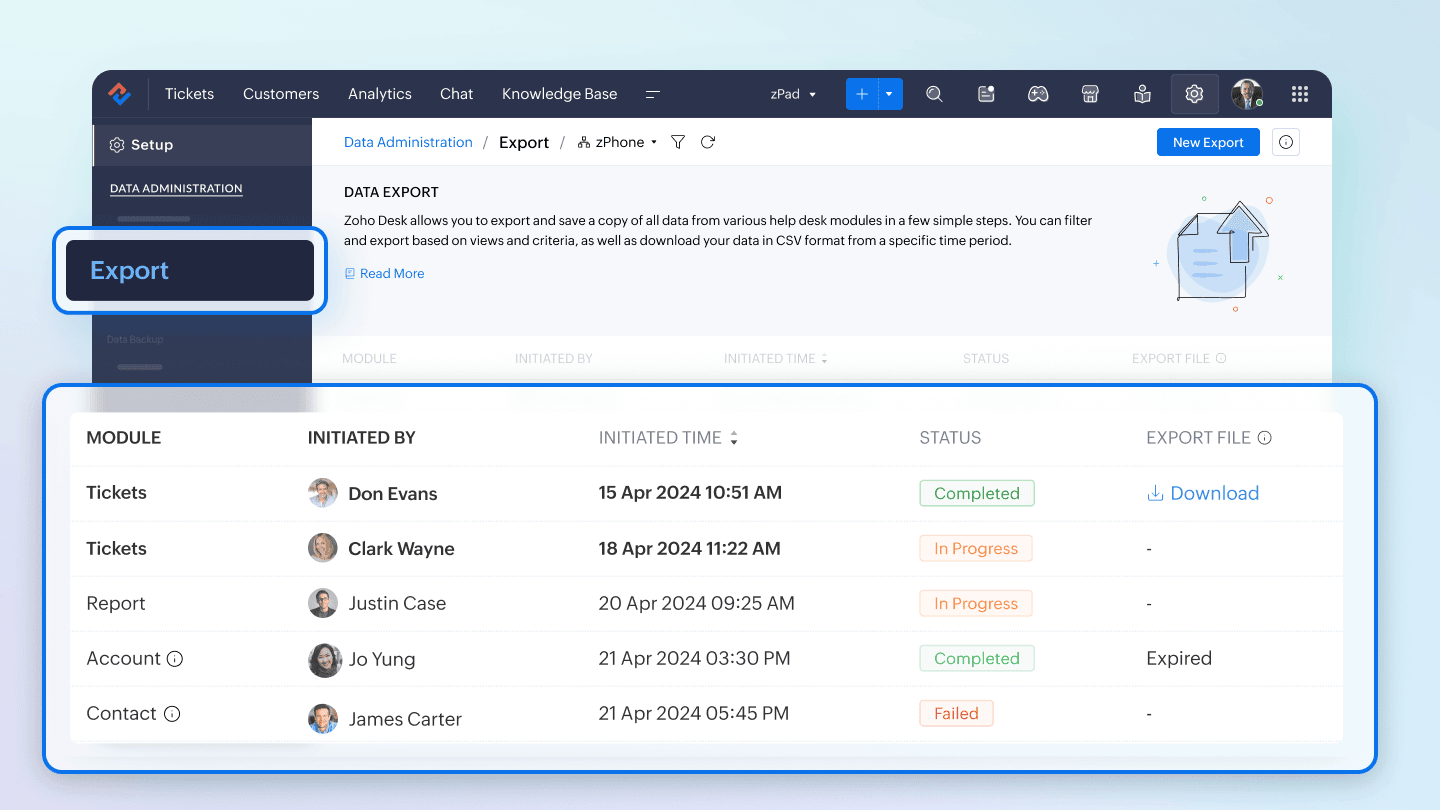Click the New Export button
1440x810 pixels.
pos(1207,143)
